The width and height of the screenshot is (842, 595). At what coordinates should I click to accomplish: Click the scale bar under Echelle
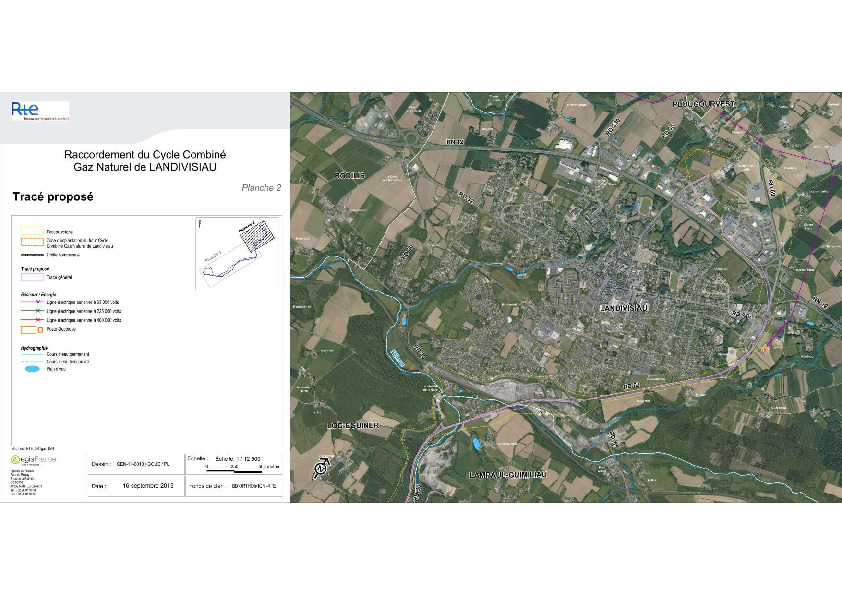coord(235,469)
